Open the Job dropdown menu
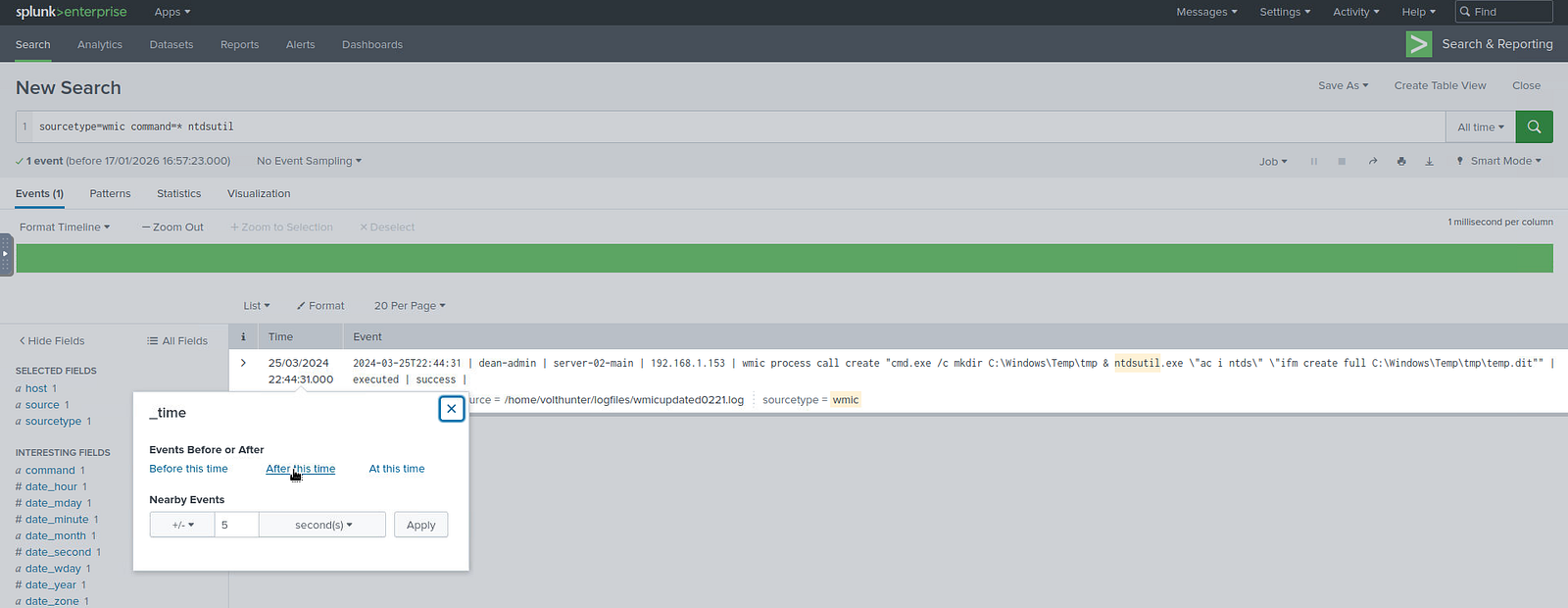This screenshot has height=608, width=1568. 1273,161
